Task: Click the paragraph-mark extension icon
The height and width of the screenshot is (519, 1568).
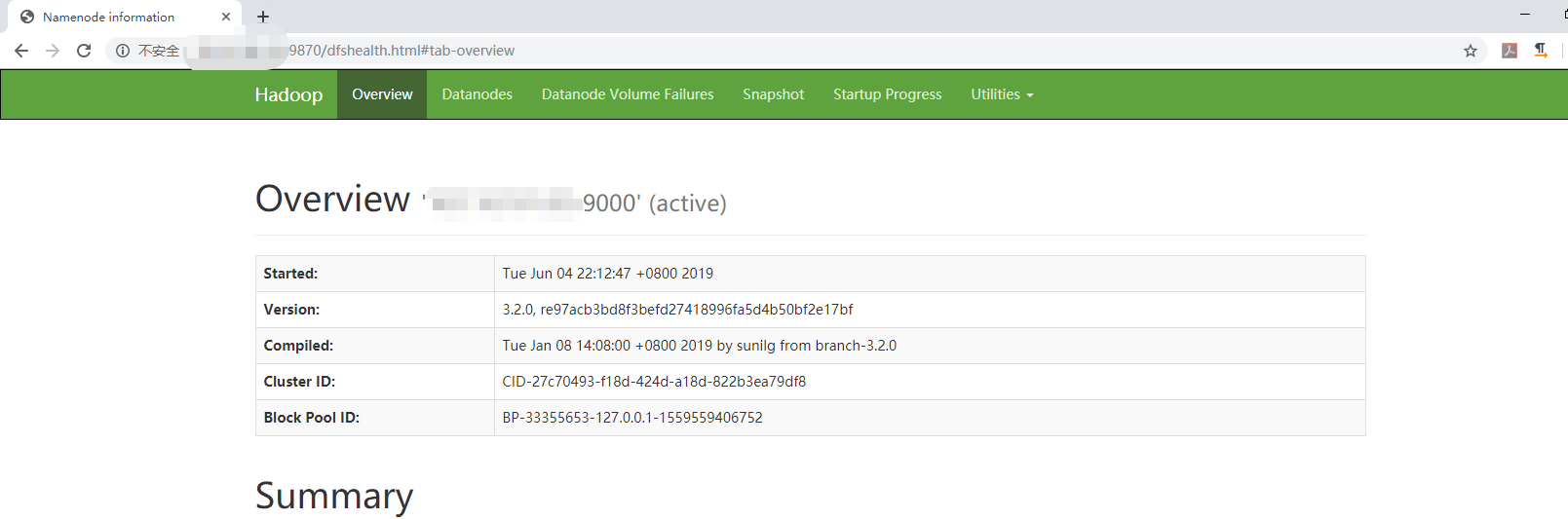Action: pyautogui.click(x=1541, y=51)
